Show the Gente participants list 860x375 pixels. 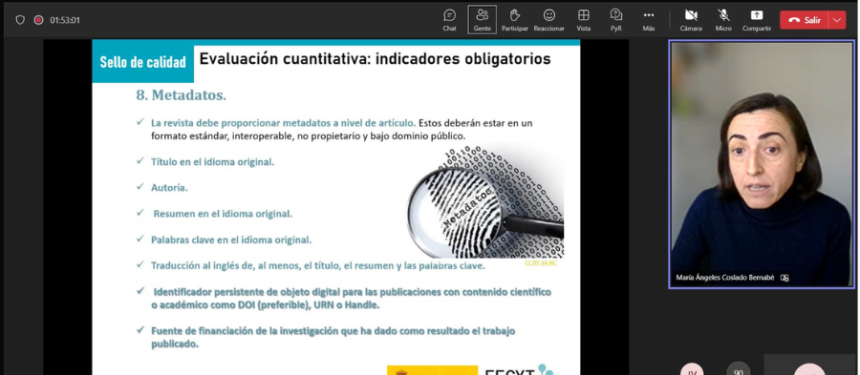pyautogui.click(x=482, y=20)
